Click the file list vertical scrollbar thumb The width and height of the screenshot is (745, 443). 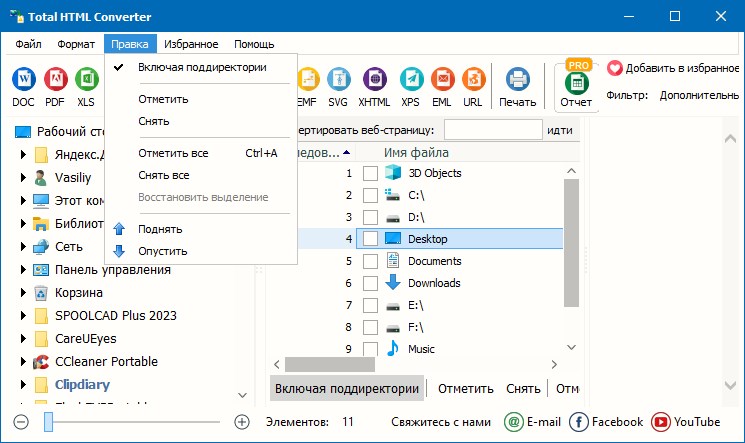(572, 243)
